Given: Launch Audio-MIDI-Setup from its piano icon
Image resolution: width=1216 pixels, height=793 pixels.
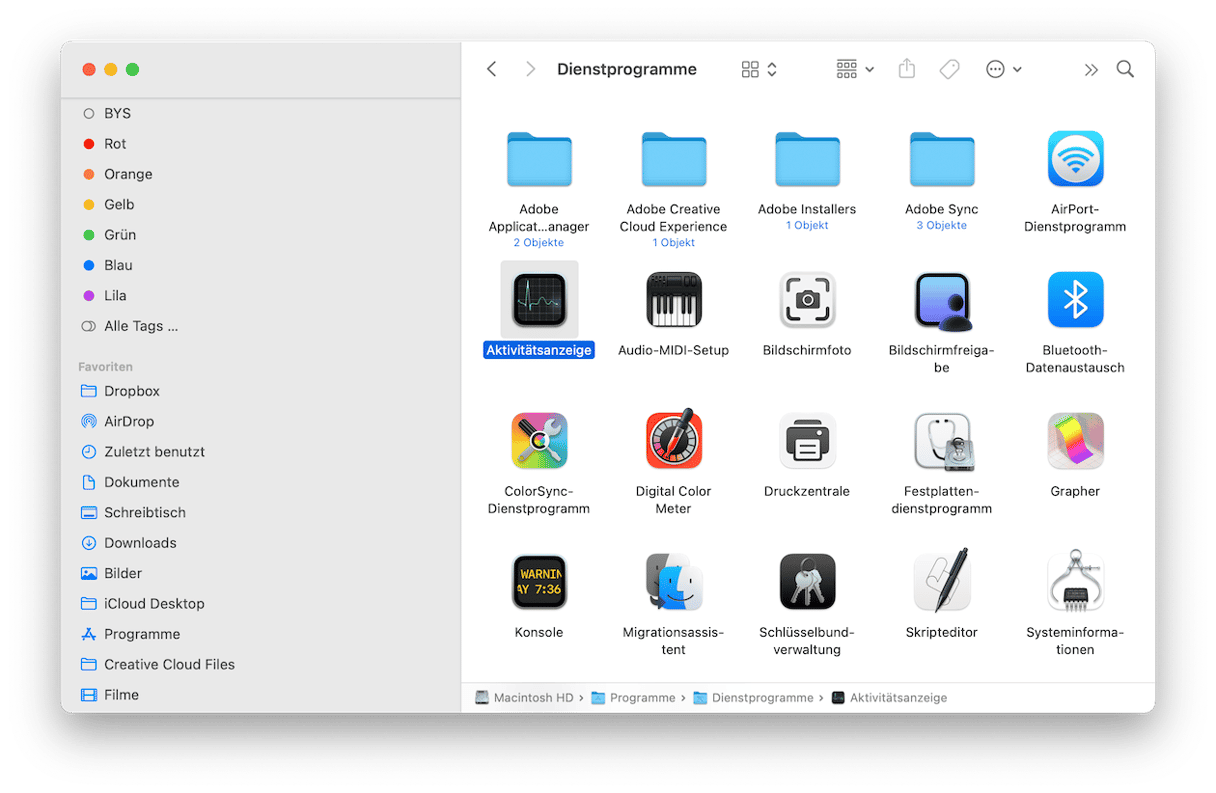Looking at the screenshot, I should click(x=674, y=300).
